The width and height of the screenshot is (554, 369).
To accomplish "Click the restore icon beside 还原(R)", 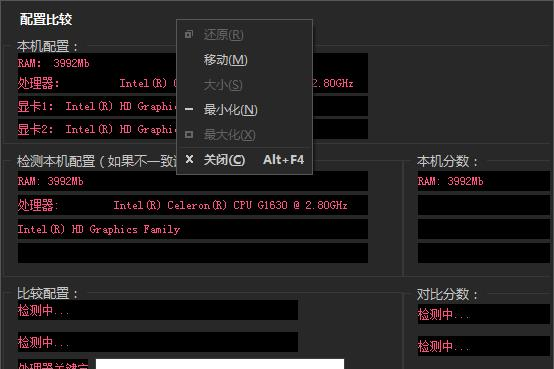I will click(189, 34).
